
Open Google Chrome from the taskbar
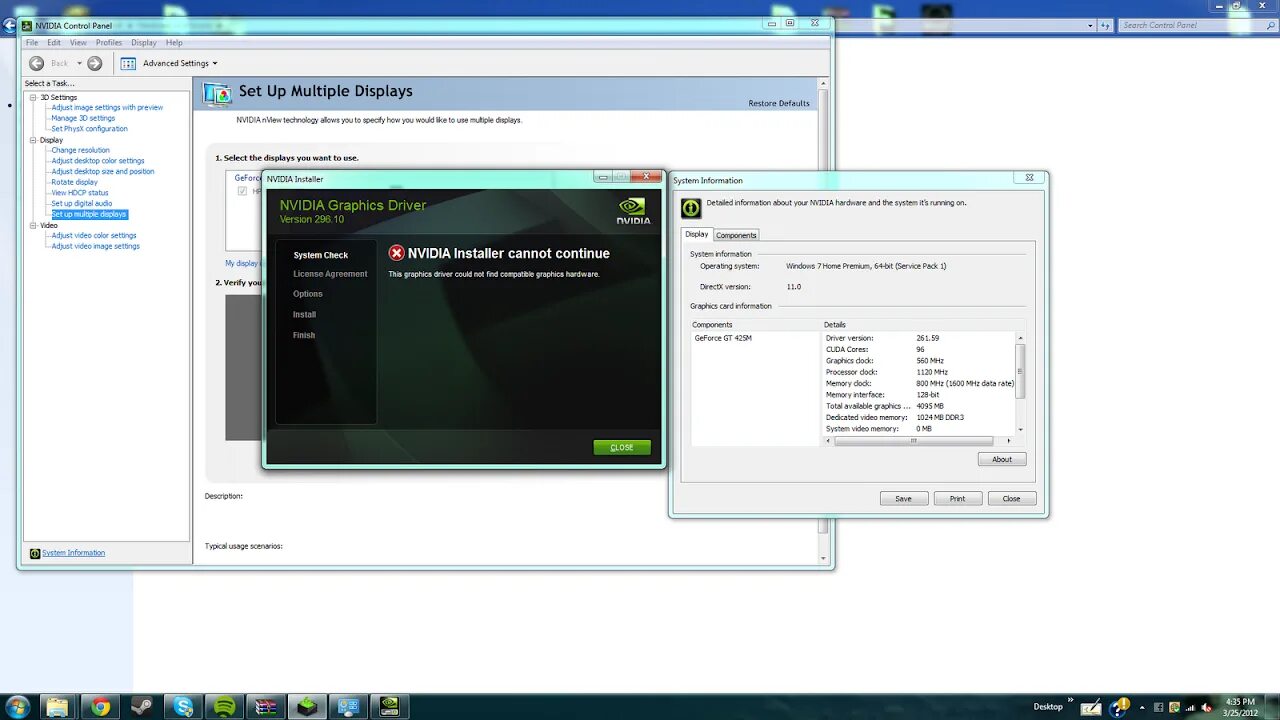coord(100,707)
